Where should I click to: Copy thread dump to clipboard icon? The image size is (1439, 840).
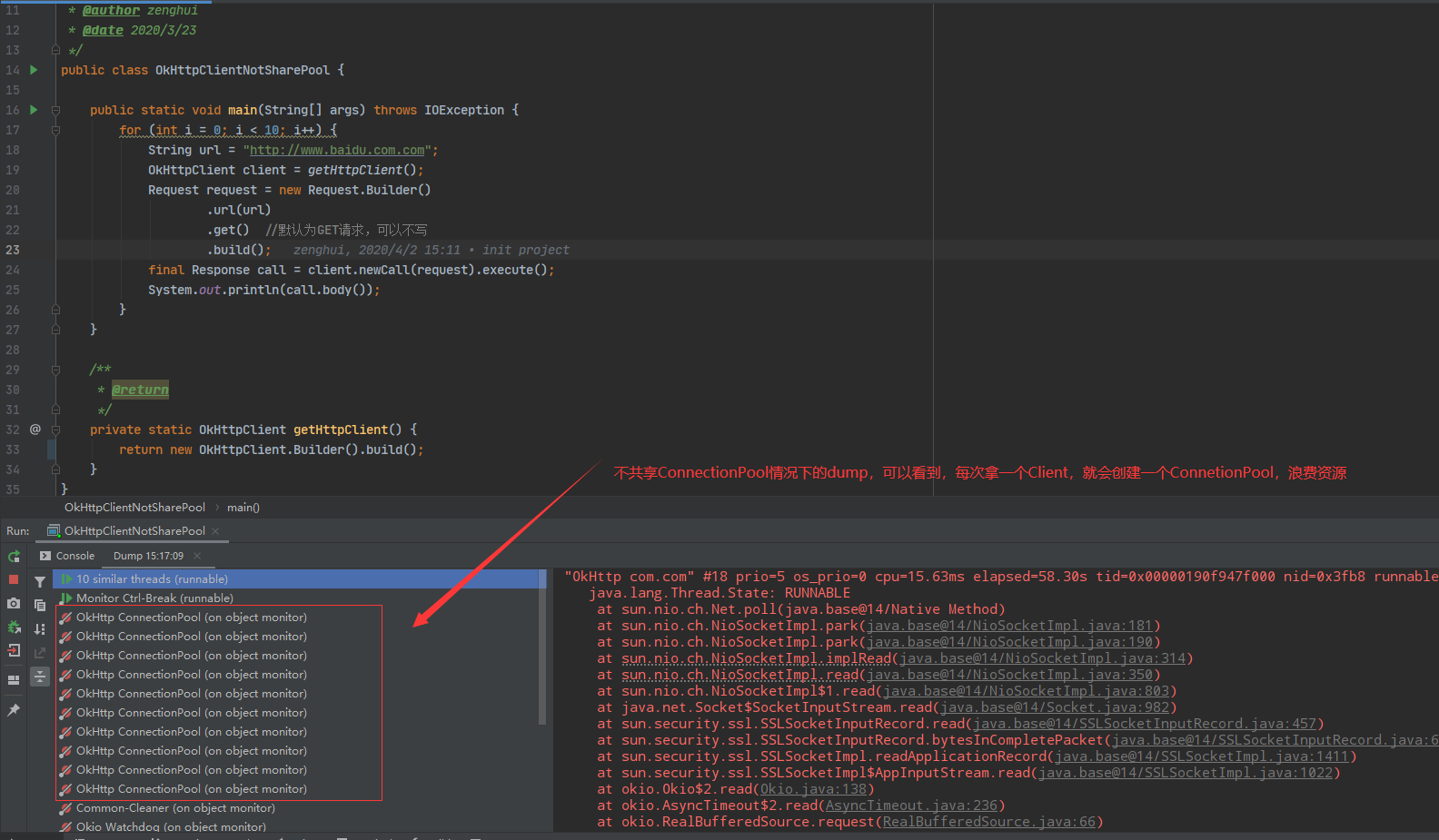pyautogui.click(x=40, y=605)
